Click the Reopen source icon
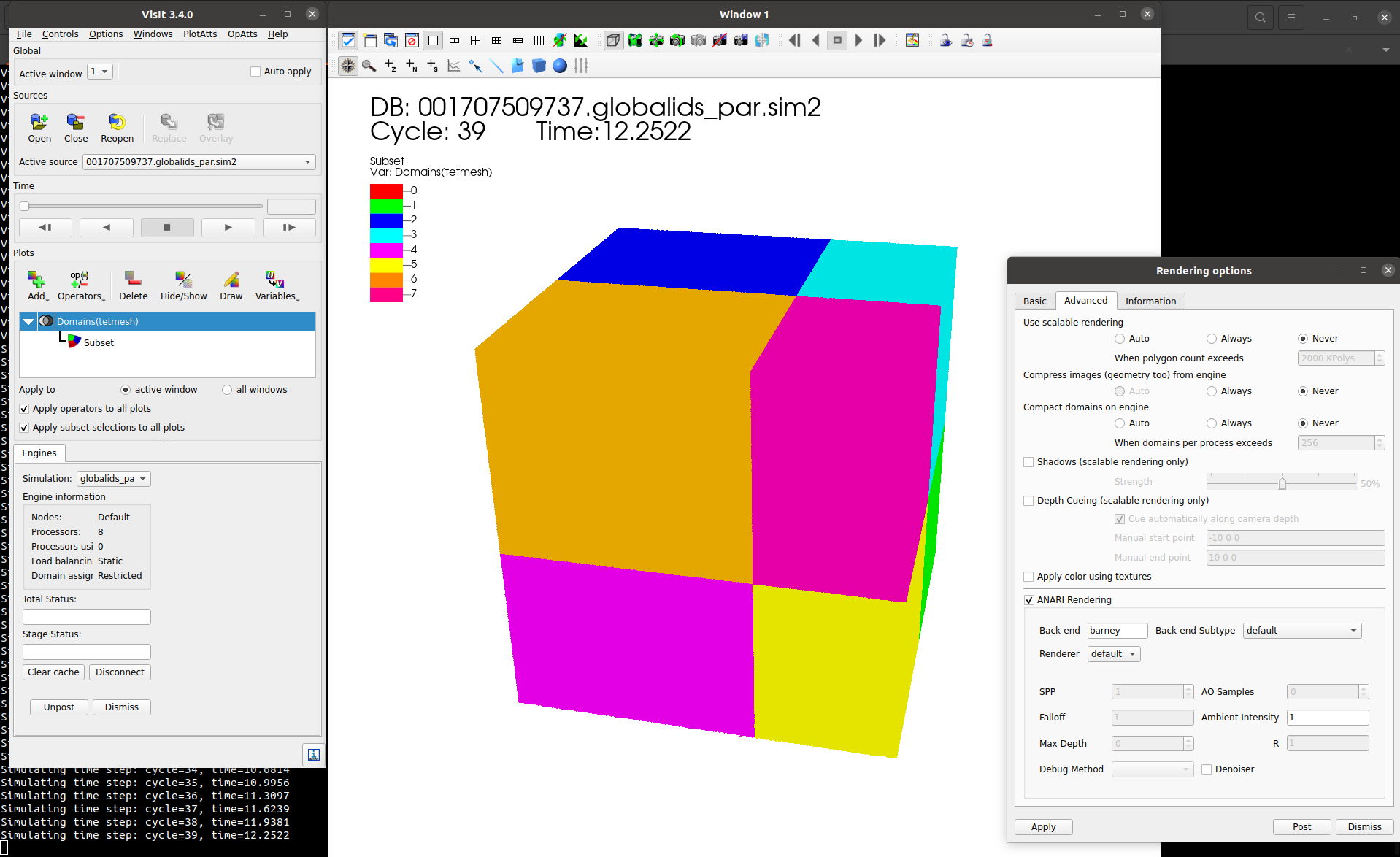 click(x=117, y=122)
